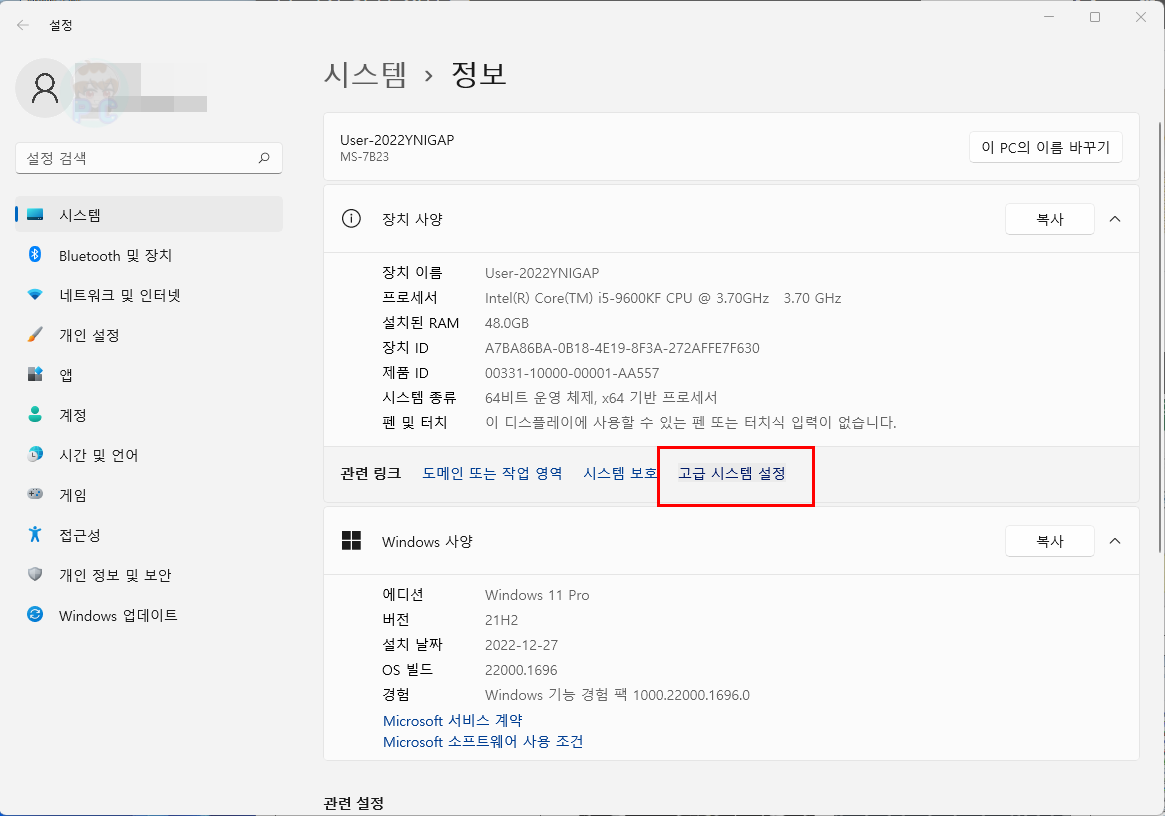Screen dimensions: 1165x816
Task: Copy Windows specs with 복사 button
Action: (1049, 541)
